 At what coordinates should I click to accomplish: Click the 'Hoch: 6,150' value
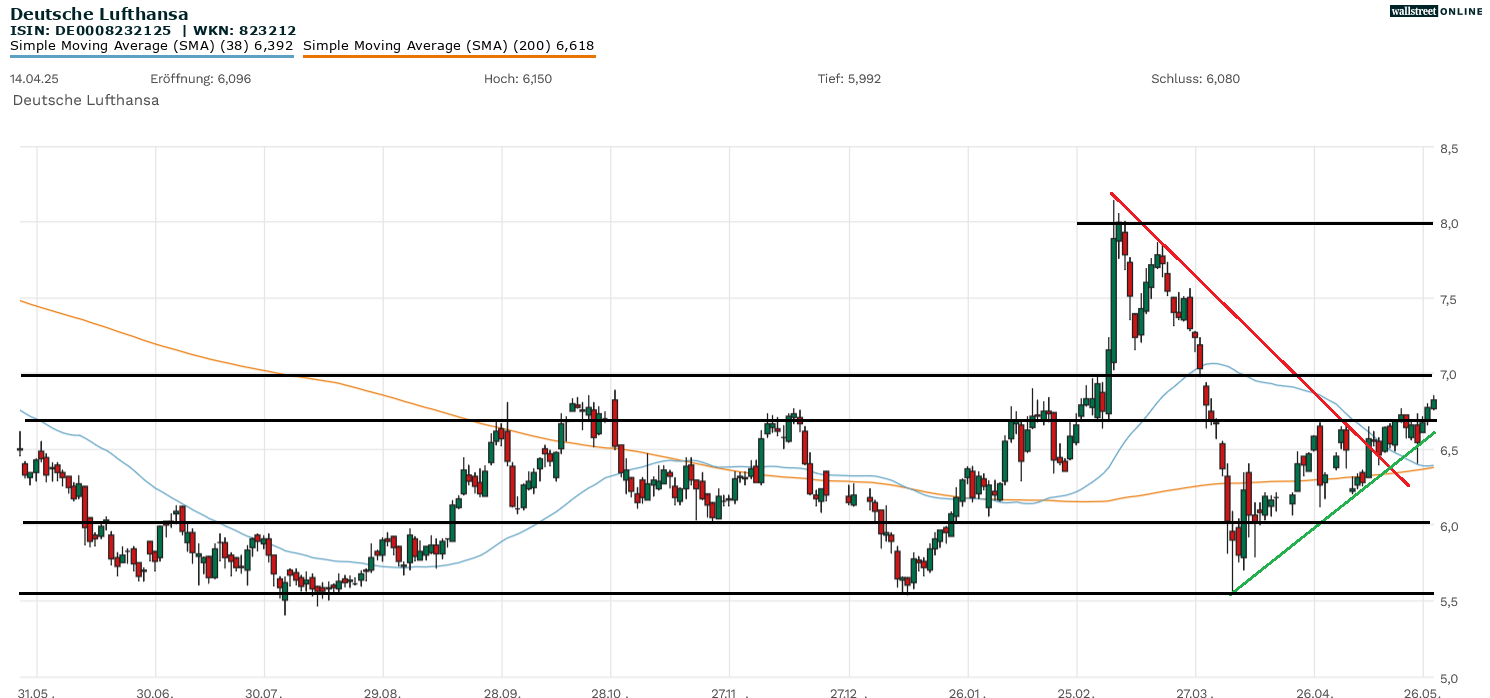(x=517, y=79)
